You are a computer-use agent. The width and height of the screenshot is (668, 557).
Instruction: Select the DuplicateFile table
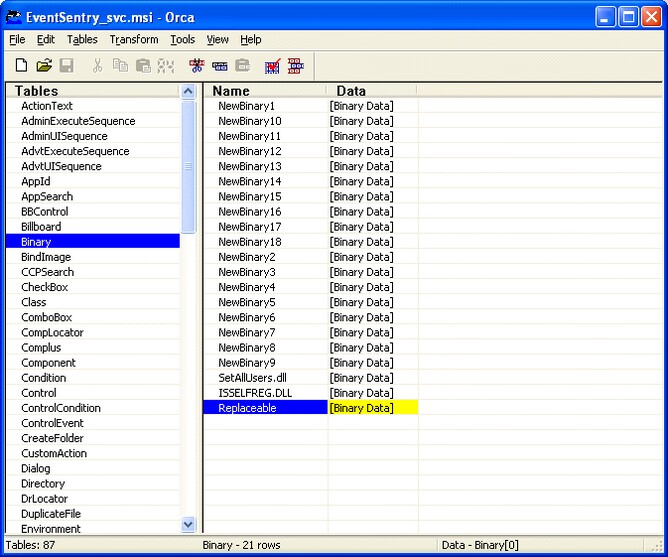[93, 514]
